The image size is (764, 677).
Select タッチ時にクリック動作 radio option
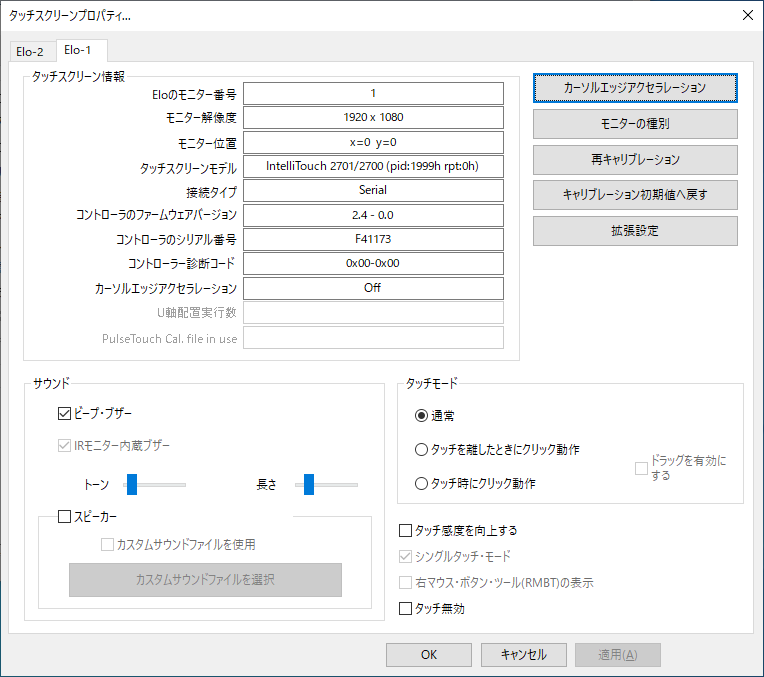coord(421,484)
